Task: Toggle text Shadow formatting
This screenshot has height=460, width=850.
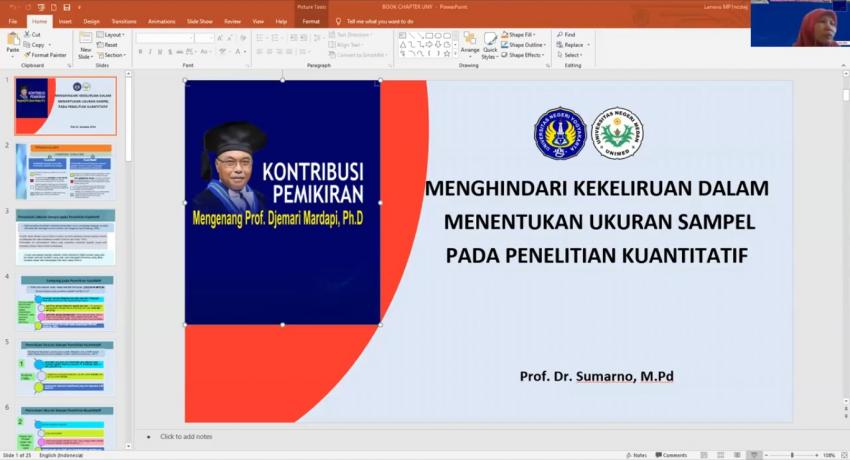Action: [x=170, y=51]
